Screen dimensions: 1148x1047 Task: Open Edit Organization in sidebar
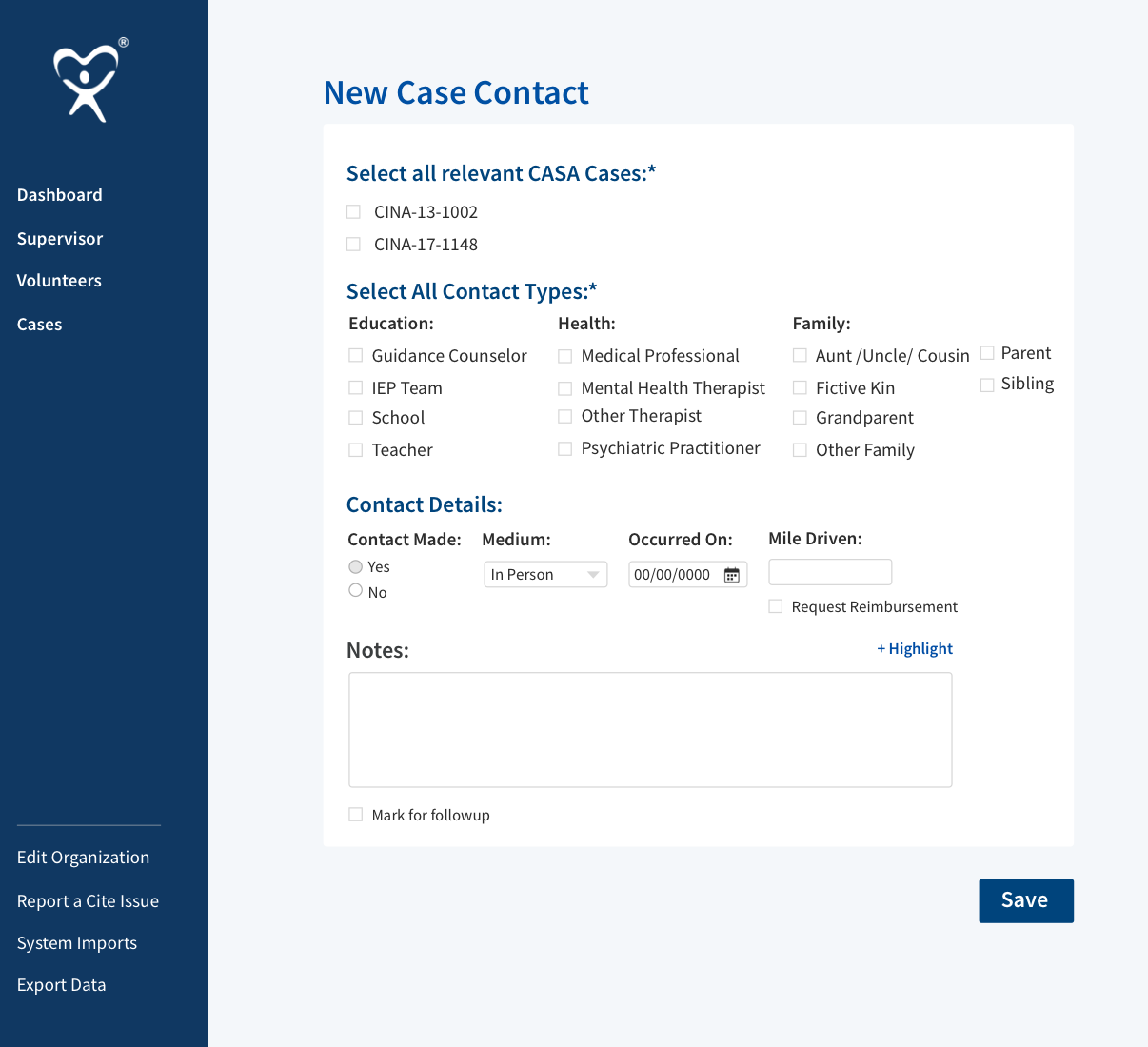(x=84, y=857)
